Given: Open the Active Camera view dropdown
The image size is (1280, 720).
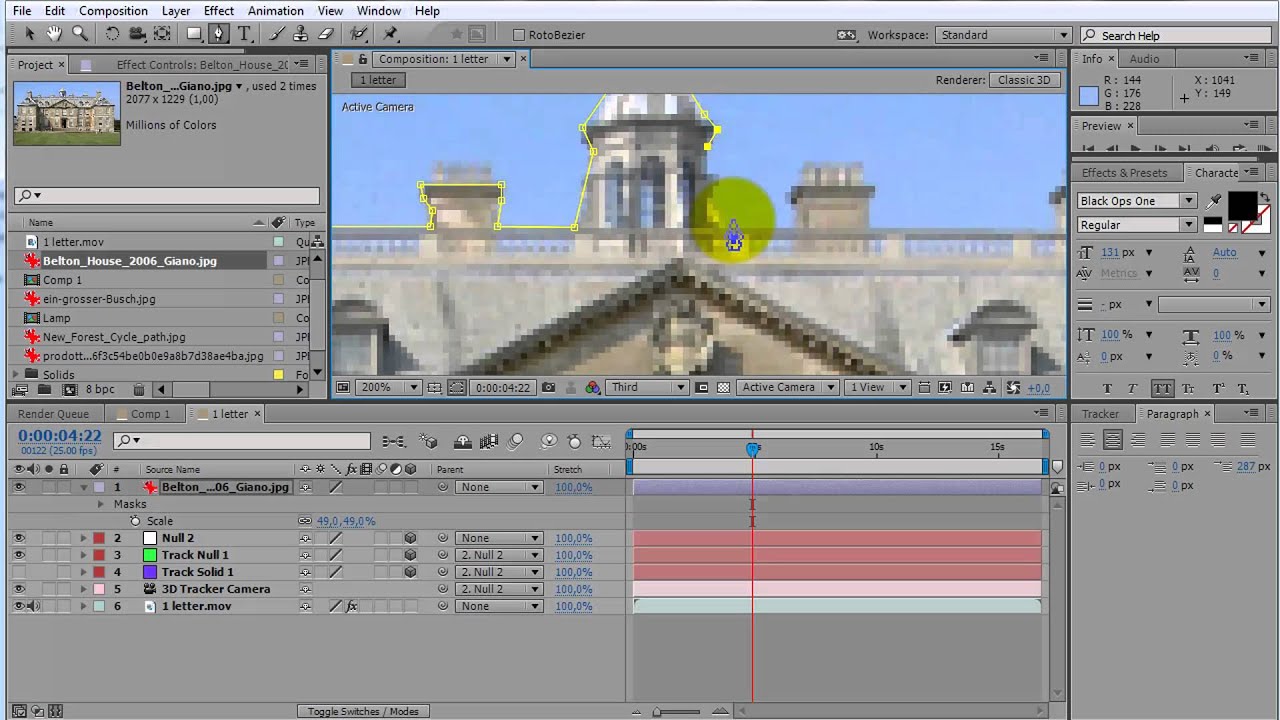Looking at the screenshot, I should tap(787, 387).
